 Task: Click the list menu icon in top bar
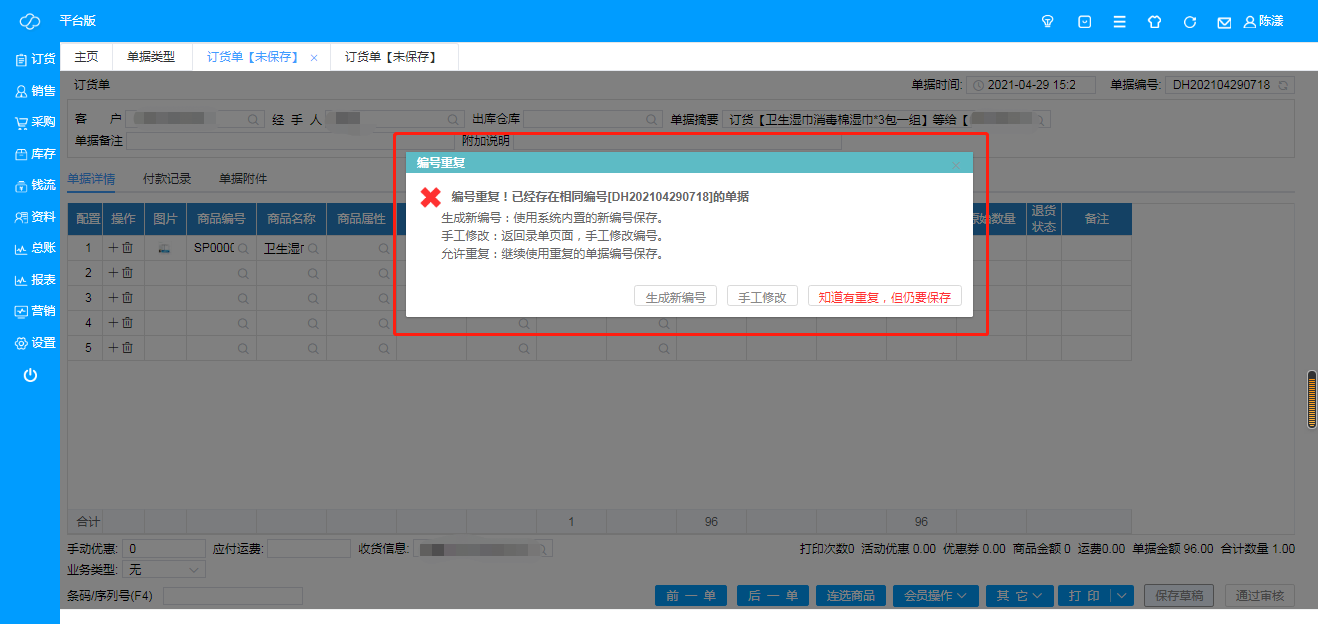[1120, 21]
